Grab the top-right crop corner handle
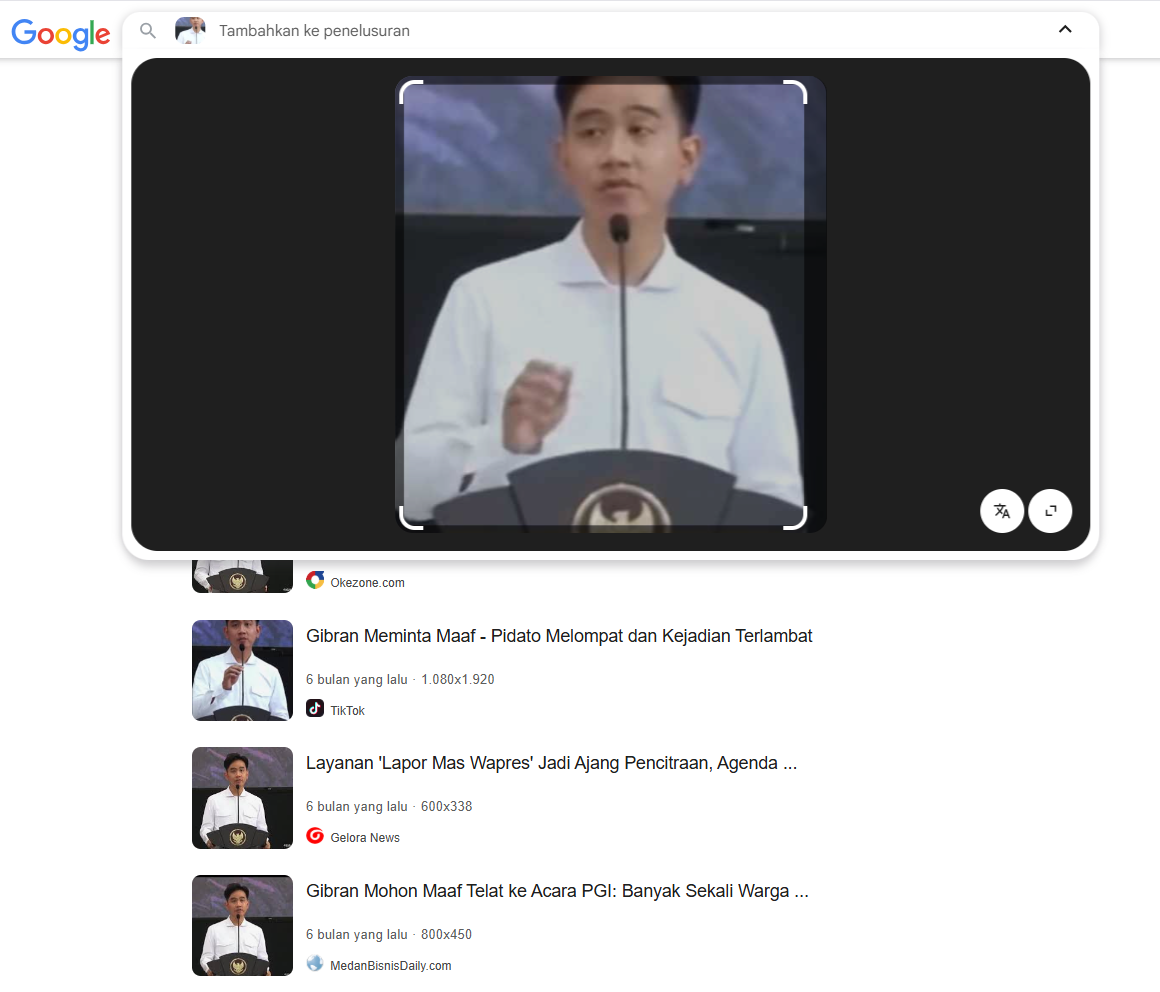 tap(797, 90)
